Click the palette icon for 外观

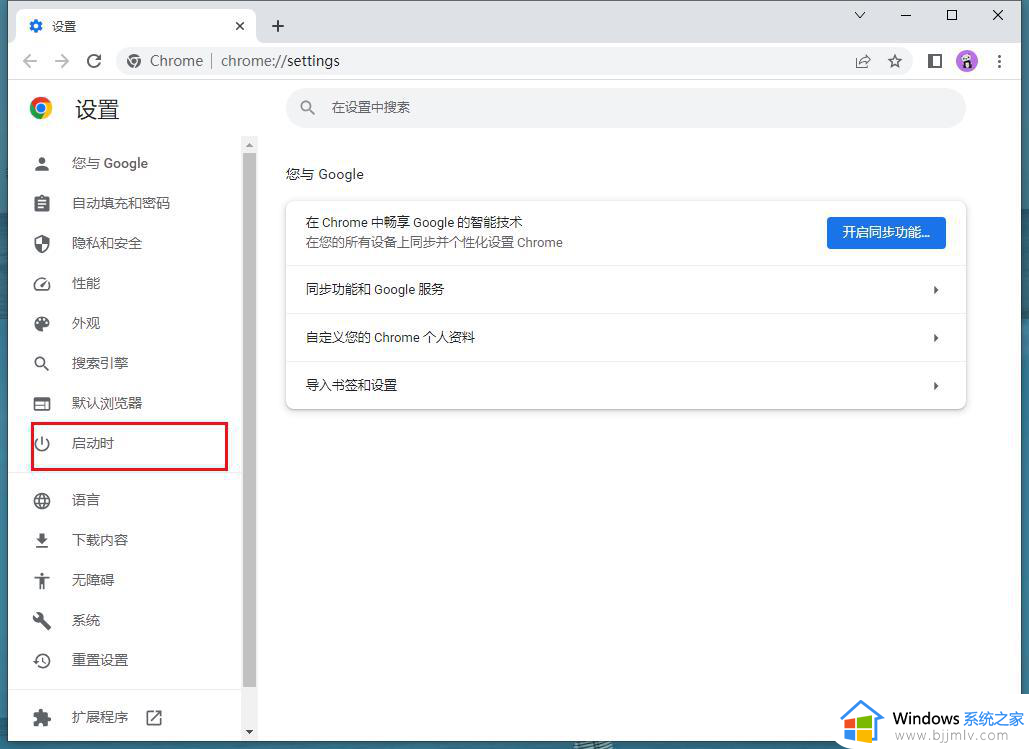42,324
